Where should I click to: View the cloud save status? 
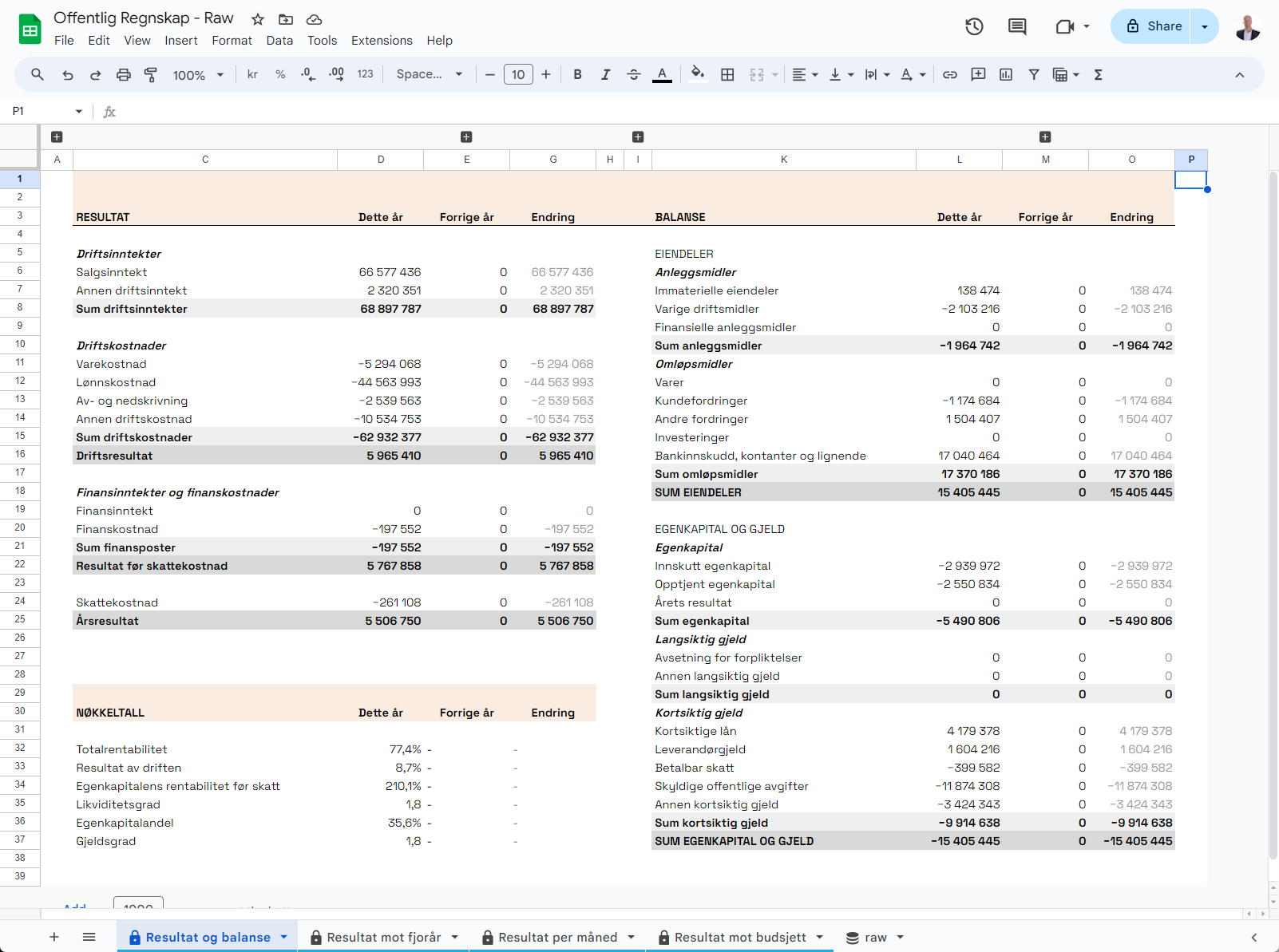tap(315, 19)
